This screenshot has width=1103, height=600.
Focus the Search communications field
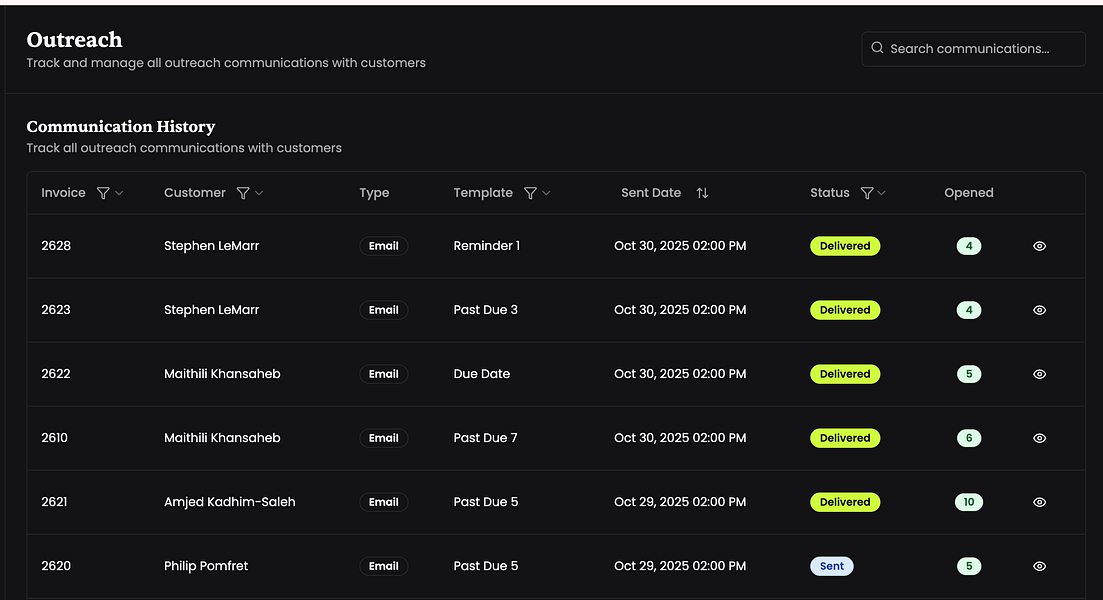click(x=980, y=48)
